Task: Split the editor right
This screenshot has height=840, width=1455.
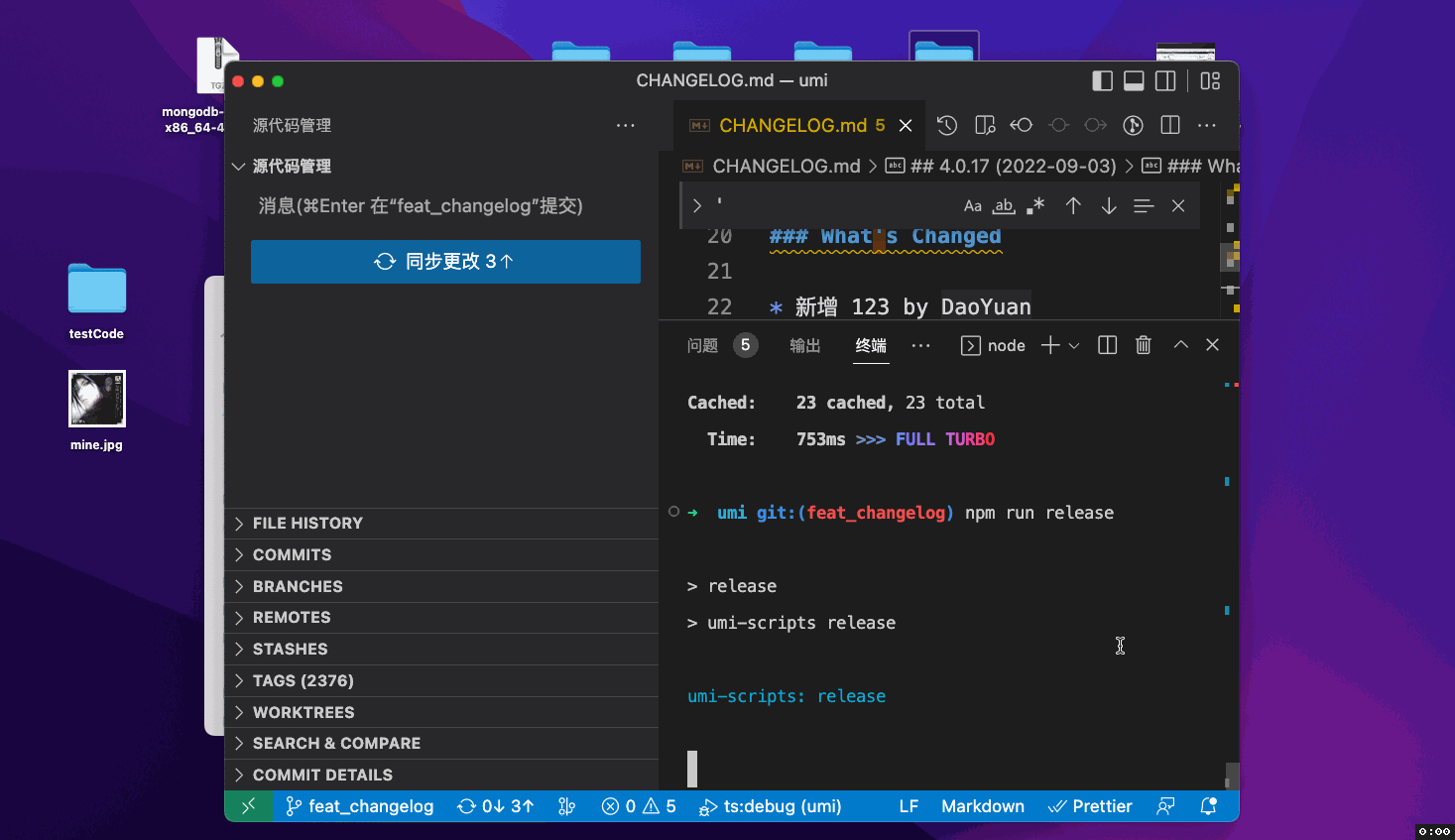Action: 1170,125
